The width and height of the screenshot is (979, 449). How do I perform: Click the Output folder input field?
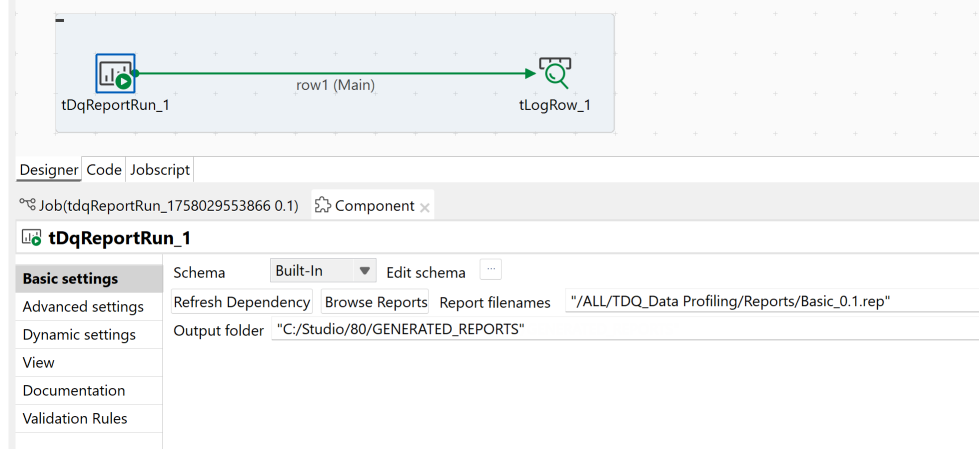coord(620,330)
